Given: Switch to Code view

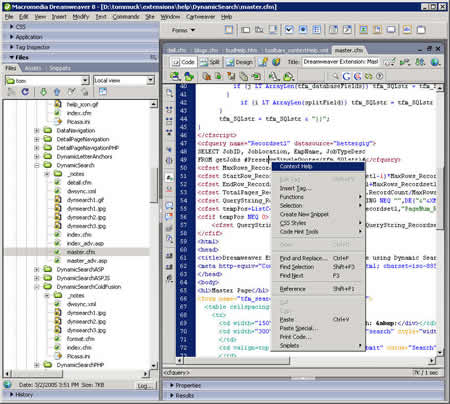Looking at the screenshot, I should pyautogui.click(x=183, y=62).
